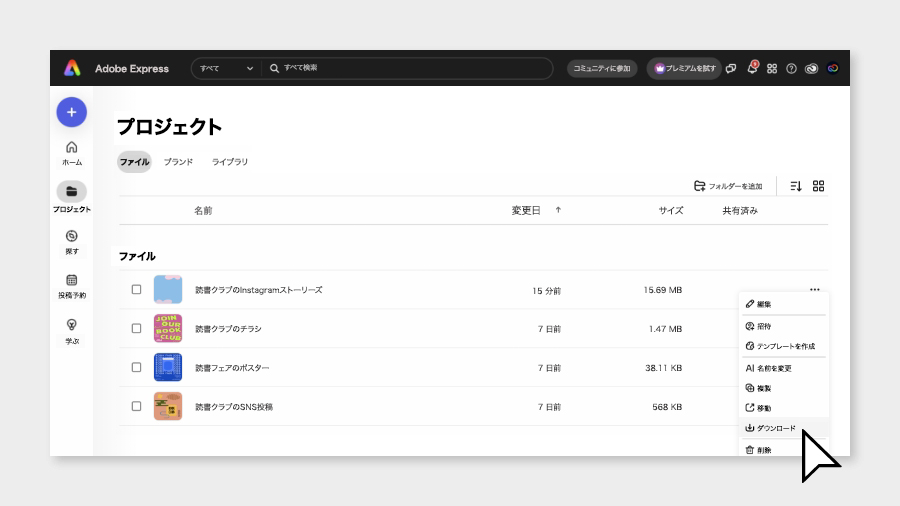900x506 pixels.
Task: Click the Creative Cloud icon in top bar
Action: click(x=812, y=68)
